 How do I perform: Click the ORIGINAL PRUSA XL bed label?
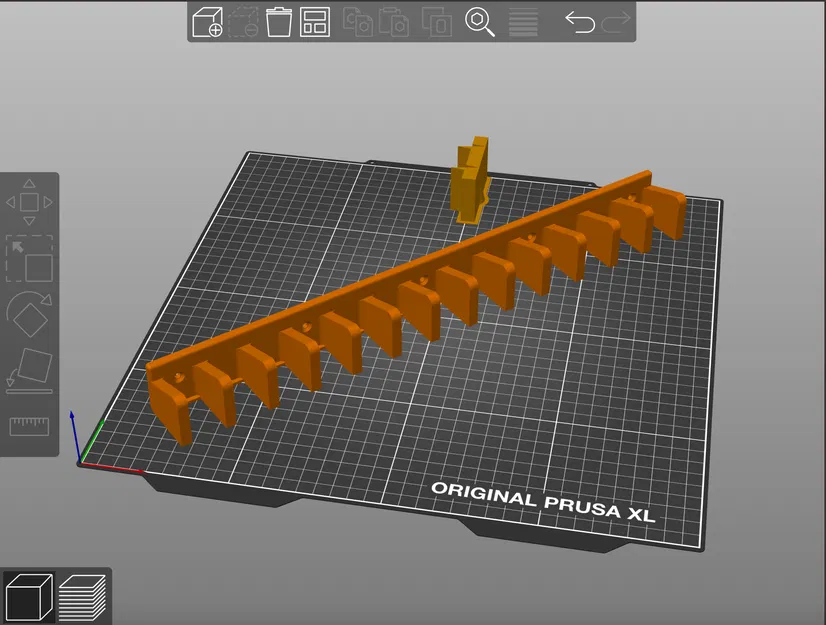coord(543,502)
